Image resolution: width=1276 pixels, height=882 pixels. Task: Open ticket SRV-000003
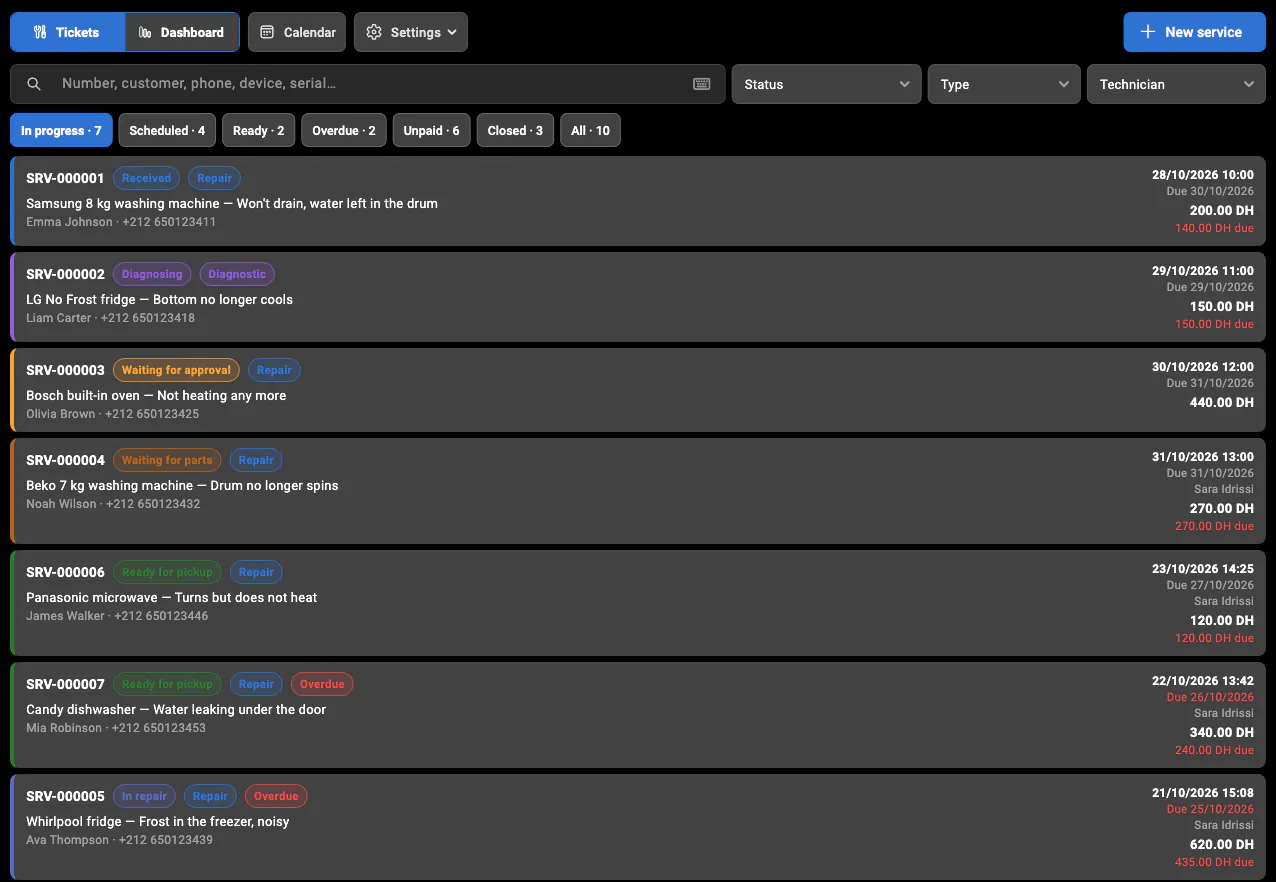pyautogui.click(x=638, y=390)
